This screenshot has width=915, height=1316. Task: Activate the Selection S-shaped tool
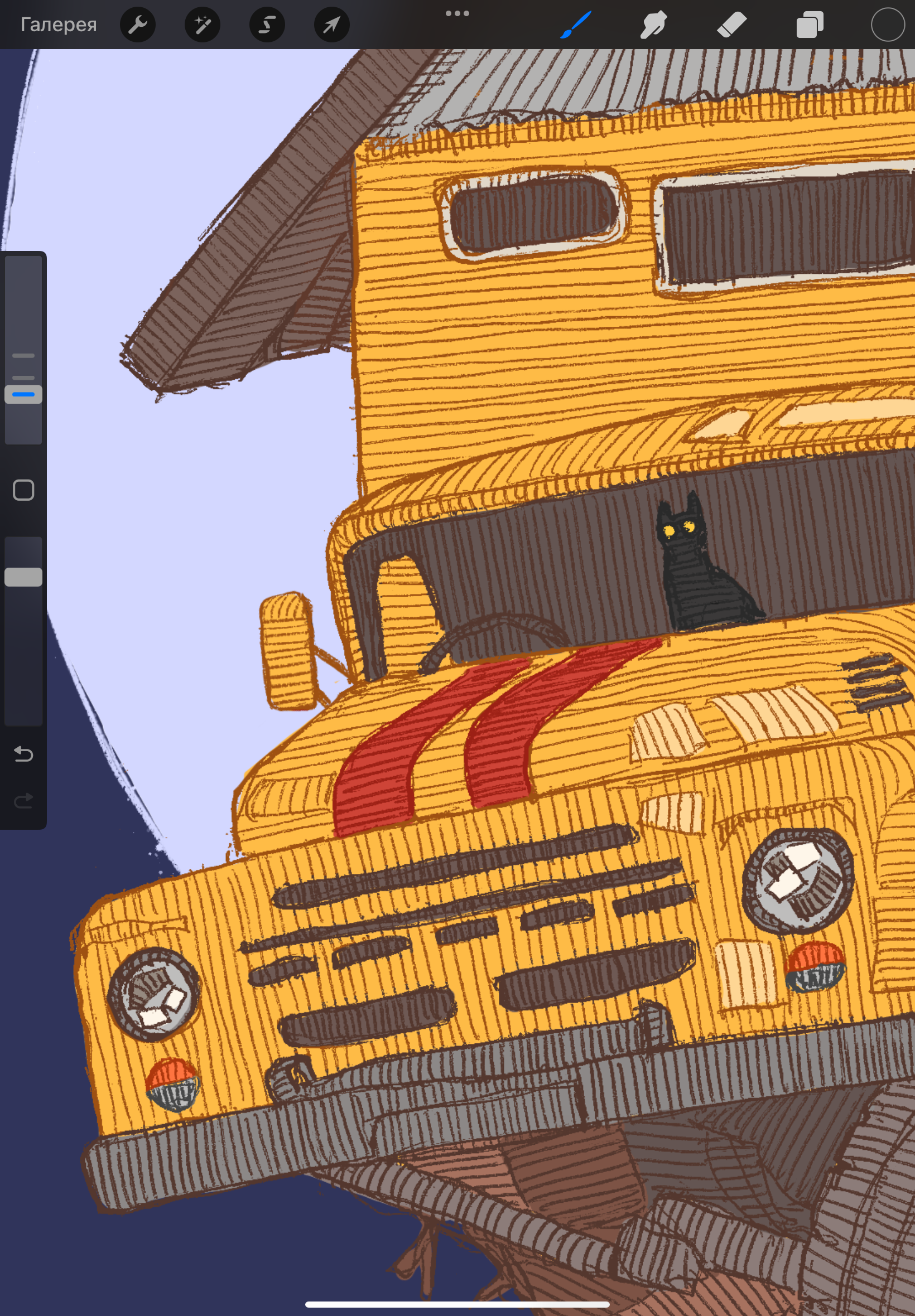[267, 25]
